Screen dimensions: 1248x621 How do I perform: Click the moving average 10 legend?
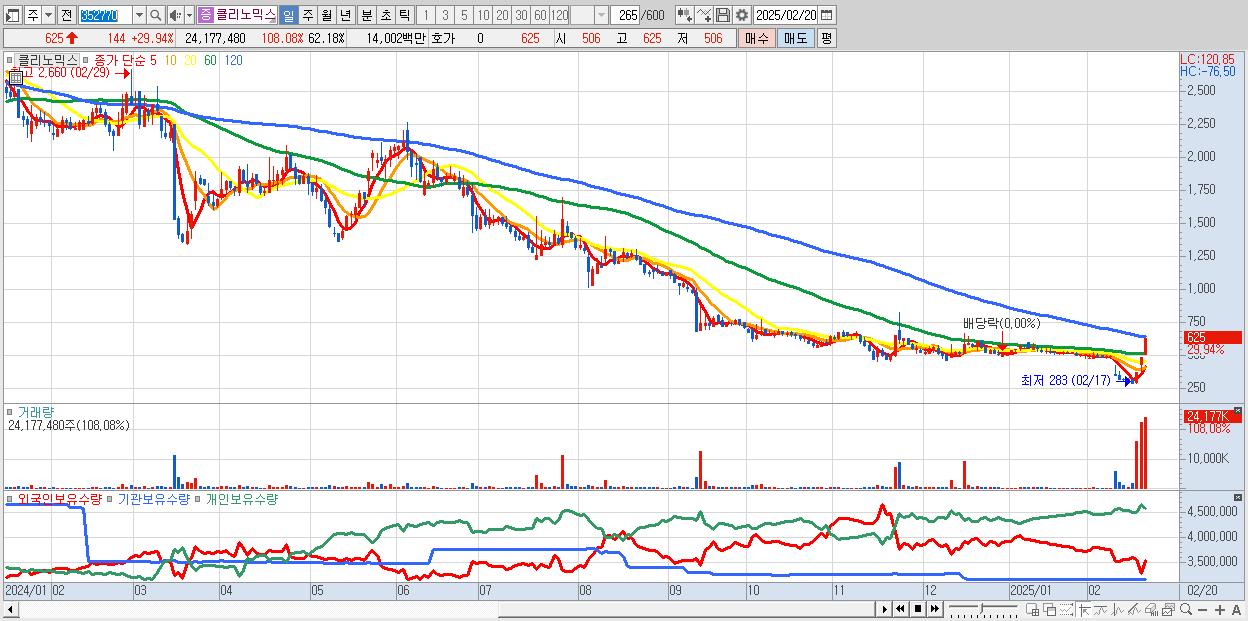tap(171, 60)
